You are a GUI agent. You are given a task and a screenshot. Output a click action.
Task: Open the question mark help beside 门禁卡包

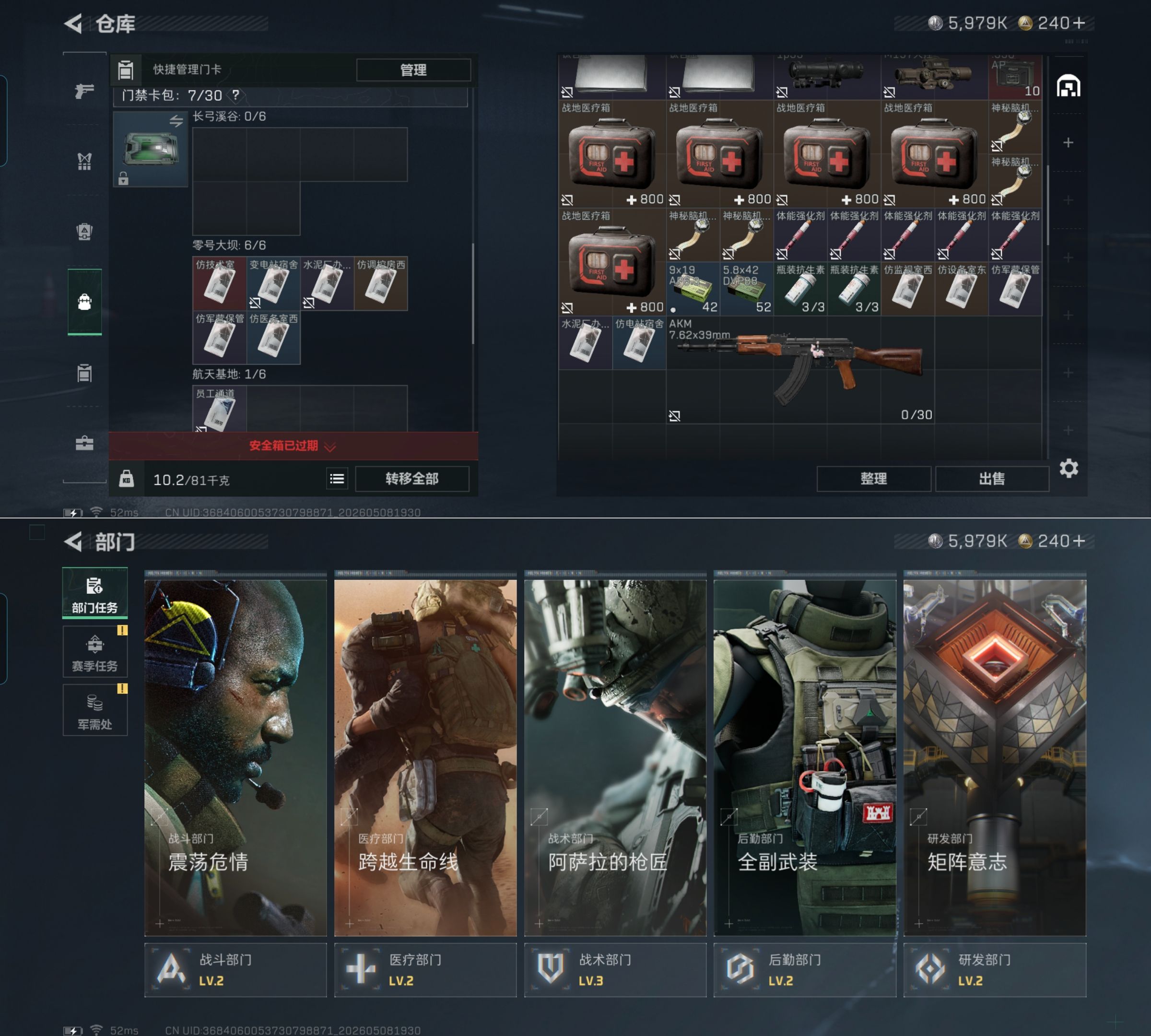[235, 95]
